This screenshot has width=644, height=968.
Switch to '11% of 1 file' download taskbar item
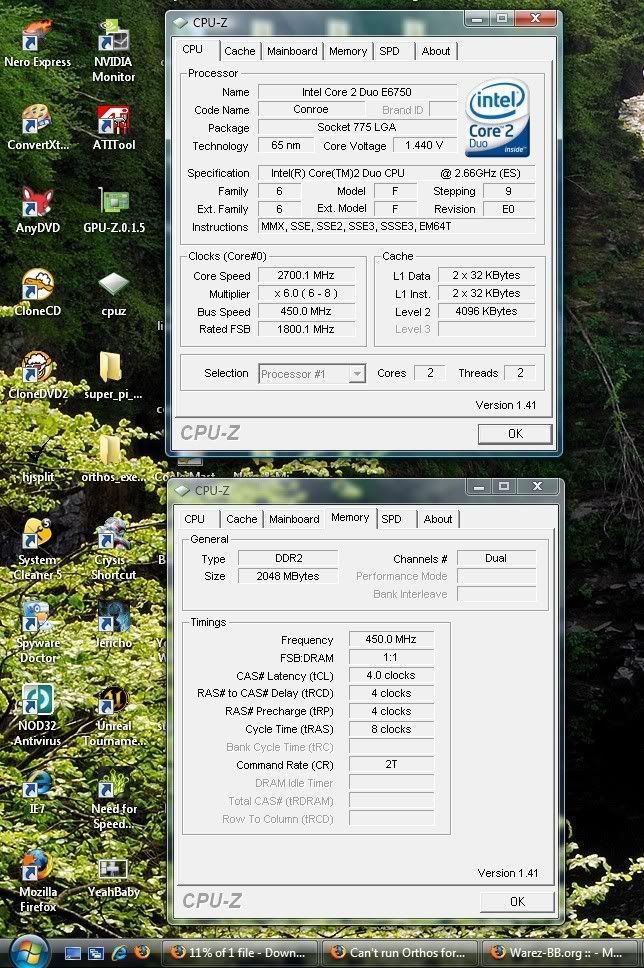point(240,953)
